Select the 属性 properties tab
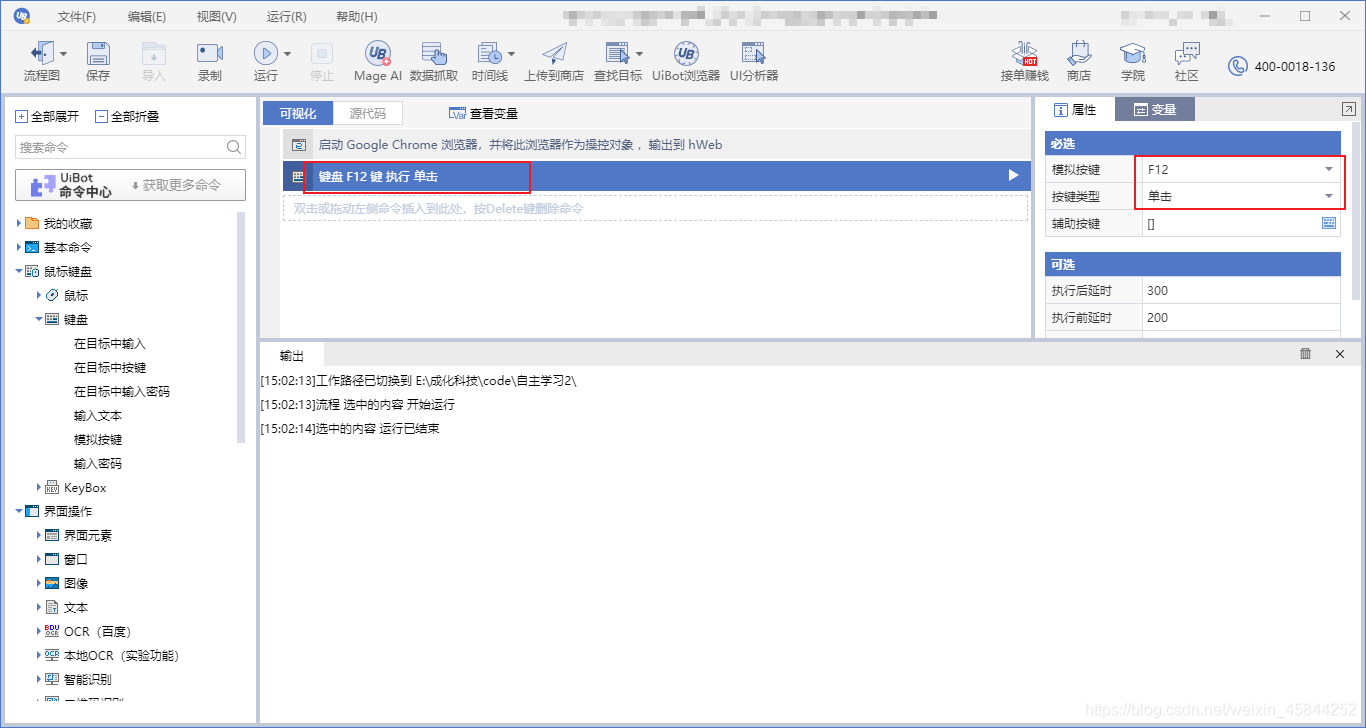This screenshot has width=1366, height=728. 1075,110
